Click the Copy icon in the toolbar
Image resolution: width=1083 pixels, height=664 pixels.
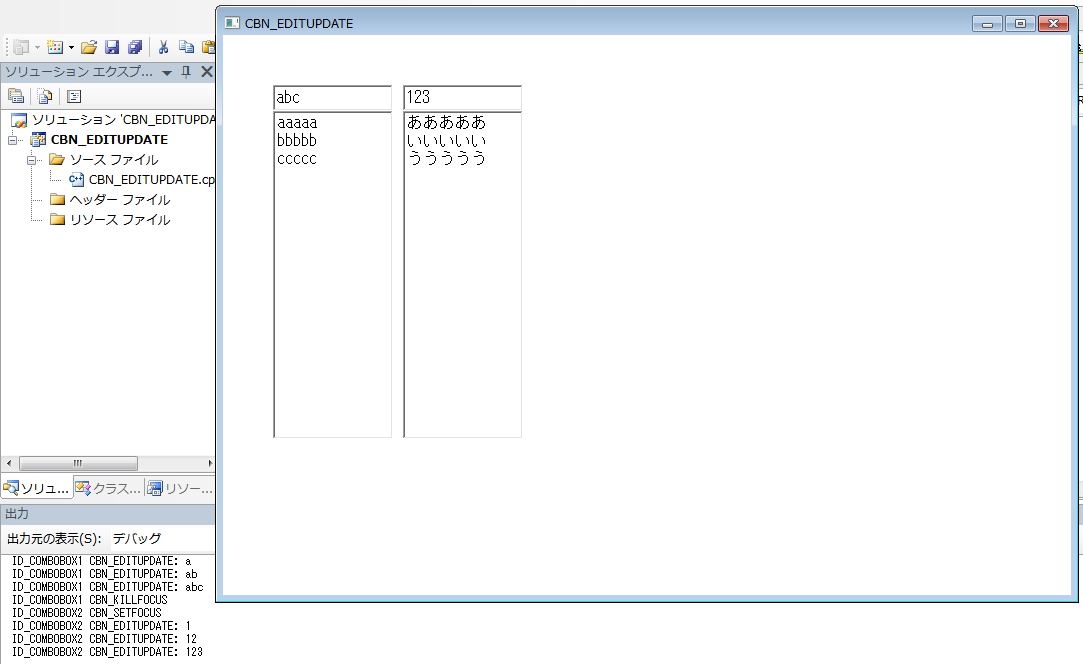pyautogui.click(x=186, y=47)
